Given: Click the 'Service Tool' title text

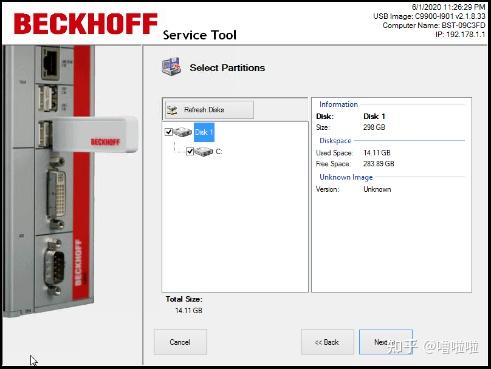Looking at the screenshot, I should [x=200, y=35].
